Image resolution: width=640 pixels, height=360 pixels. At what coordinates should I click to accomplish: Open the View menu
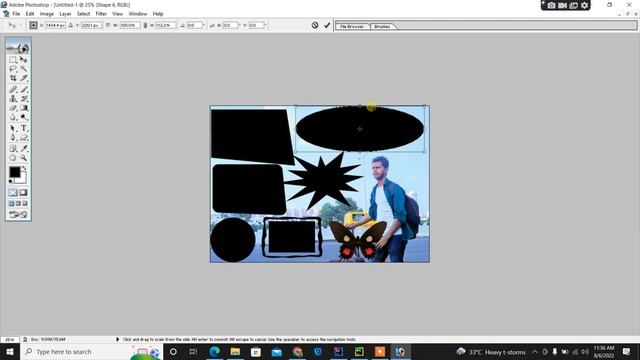(118, 14)
